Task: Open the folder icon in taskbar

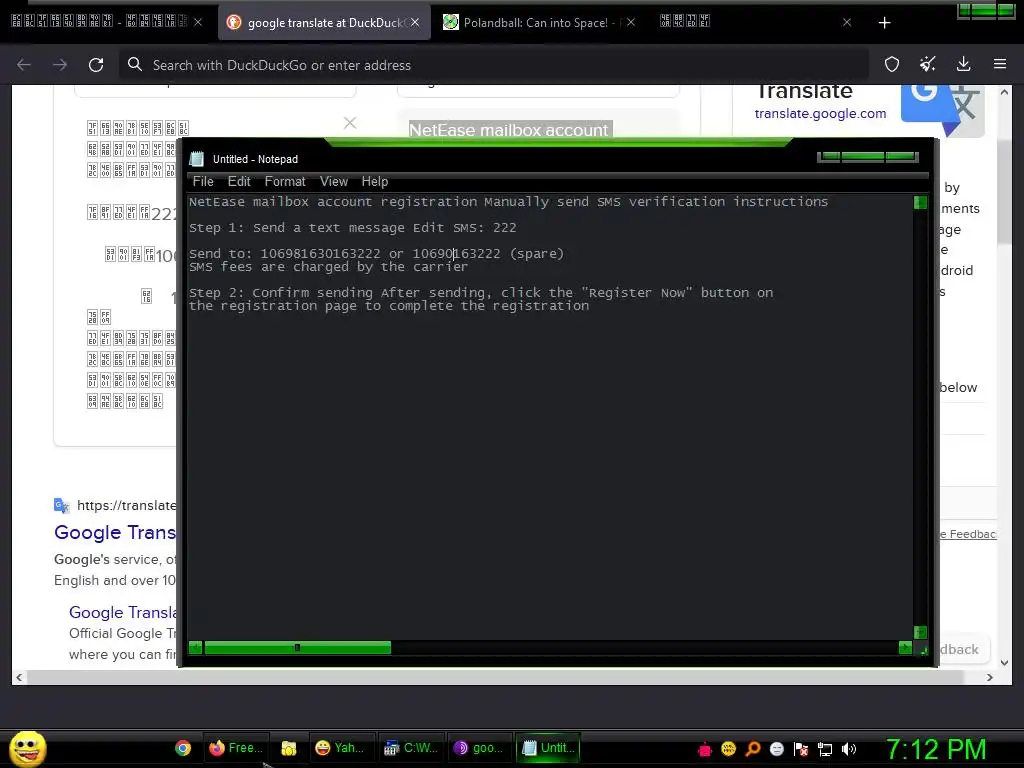Action: click(289, 748)
